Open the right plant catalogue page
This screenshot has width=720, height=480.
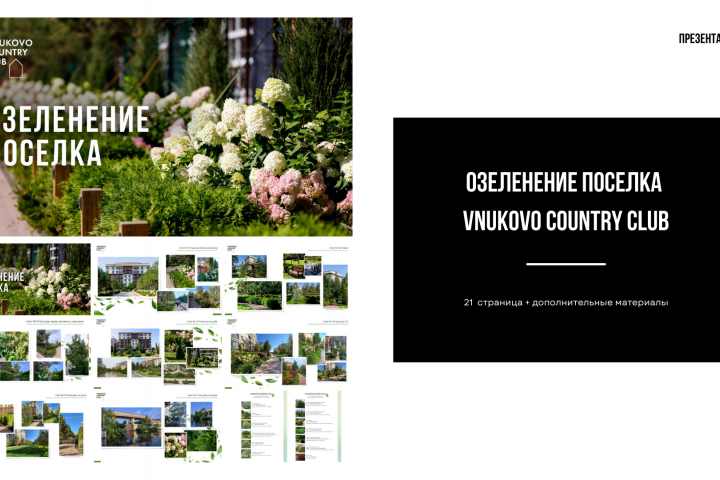tap(313, 427)
